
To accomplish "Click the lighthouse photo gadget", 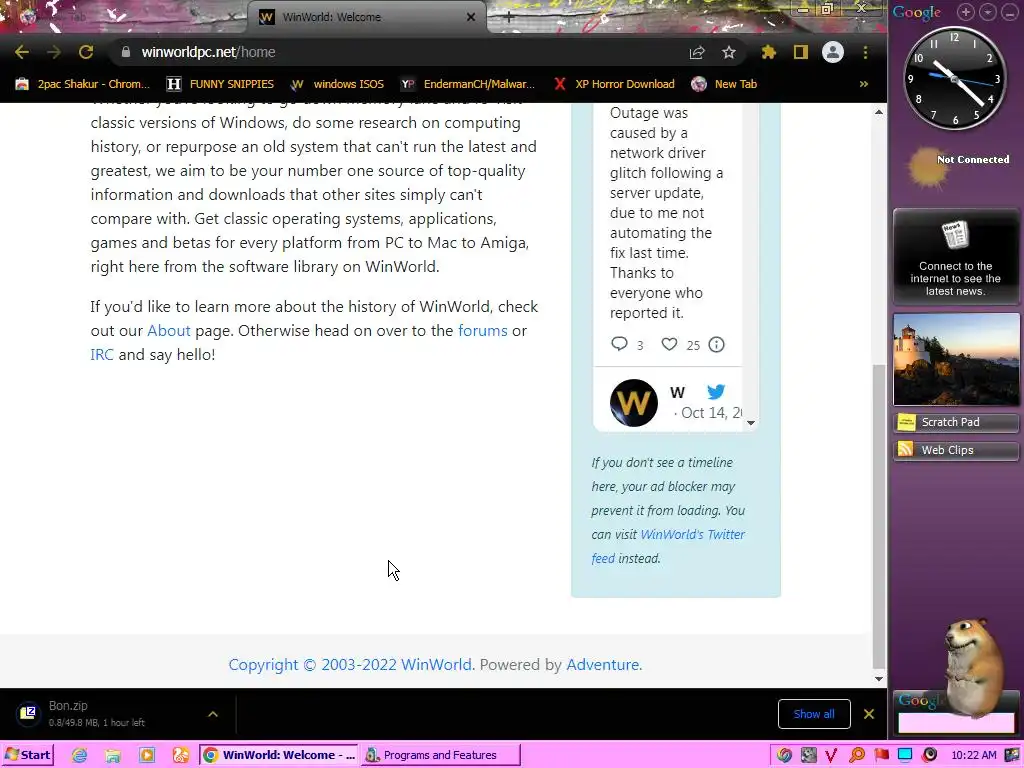I will click(955, 359).
